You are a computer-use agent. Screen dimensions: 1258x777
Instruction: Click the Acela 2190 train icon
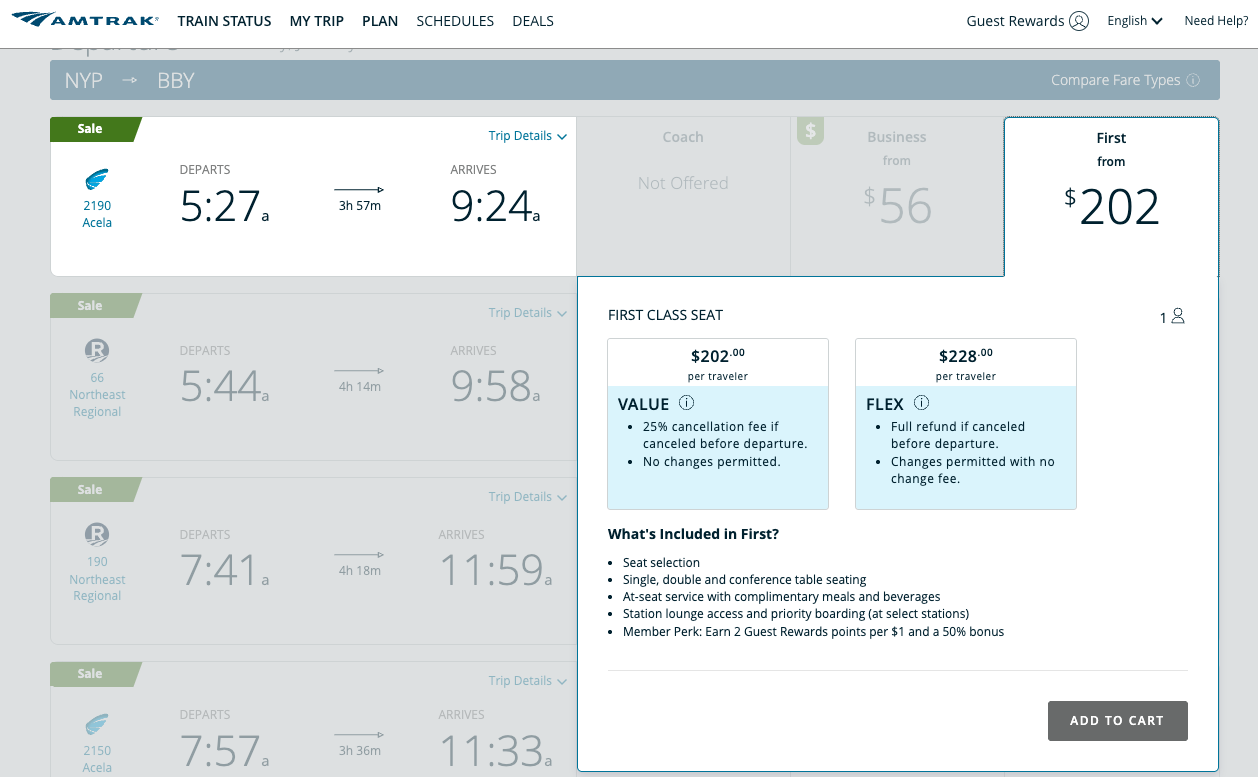click(97, 180)
